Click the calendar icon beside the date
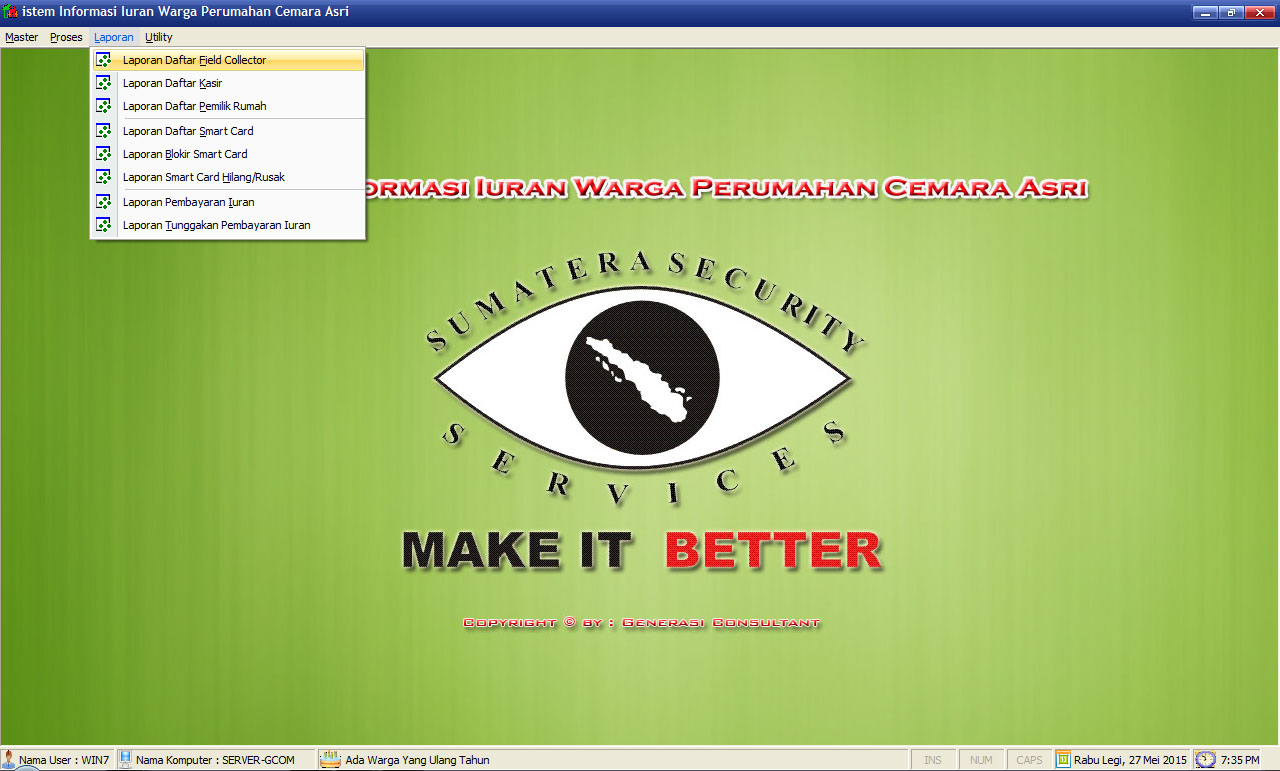Viewport: 1280px width, 771px height. [1063, 760]
